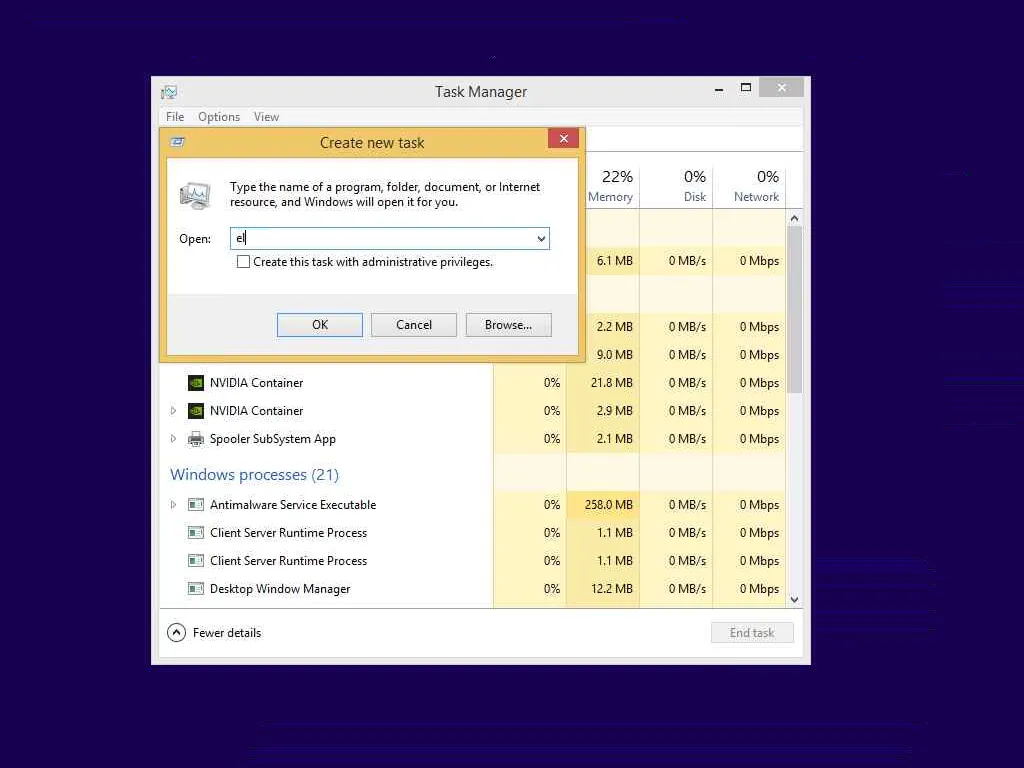Click the Fewer details arrow icon
This screenshot has height=768, width=1024.
coord(176,633)
